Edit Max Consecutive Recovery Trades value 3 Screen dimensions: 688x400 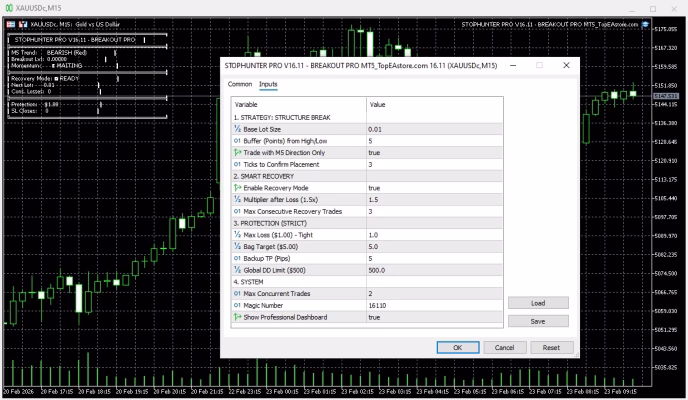[x=434, y=211]
